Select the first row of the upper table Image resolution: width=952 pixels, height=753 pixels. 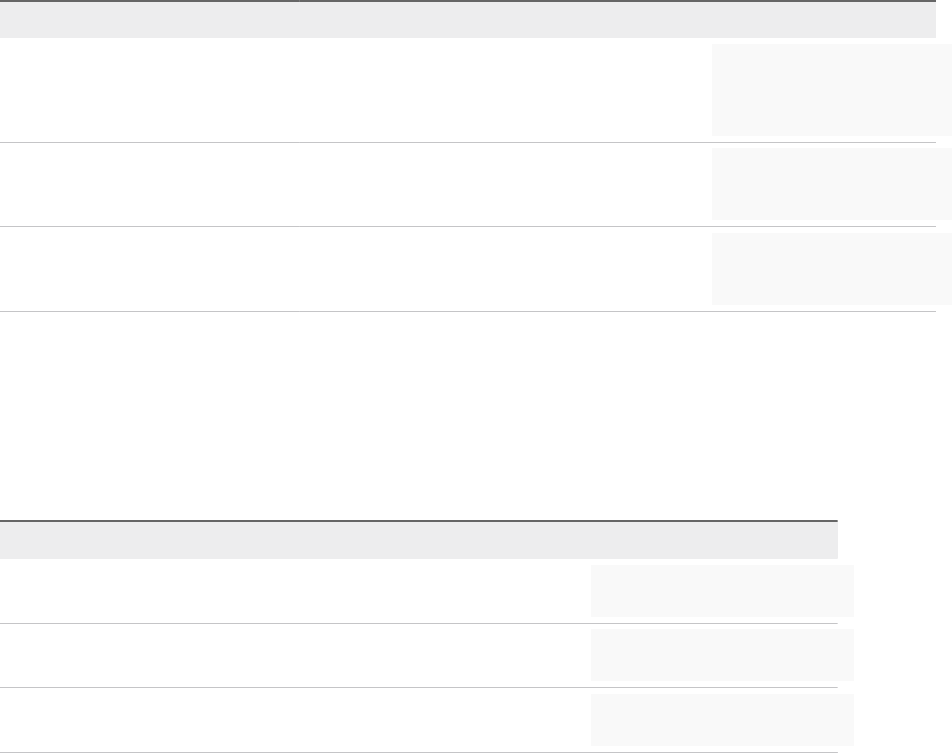[x=468, y=90]
